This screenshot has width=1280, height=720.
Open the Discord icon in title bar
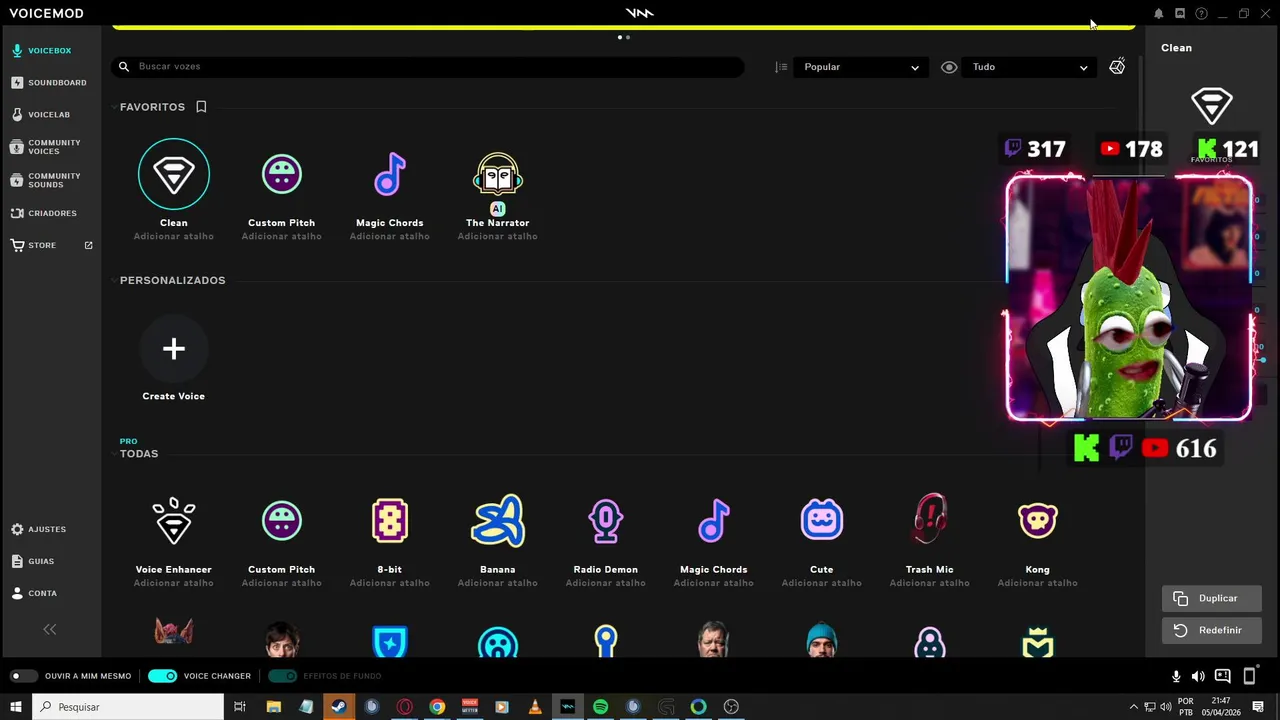pos(1180,13)
